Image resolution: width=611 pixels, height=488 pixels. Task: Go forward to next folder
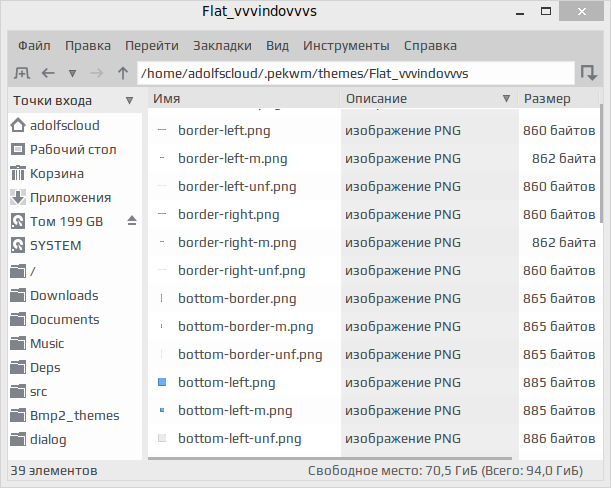coord(97,73)
